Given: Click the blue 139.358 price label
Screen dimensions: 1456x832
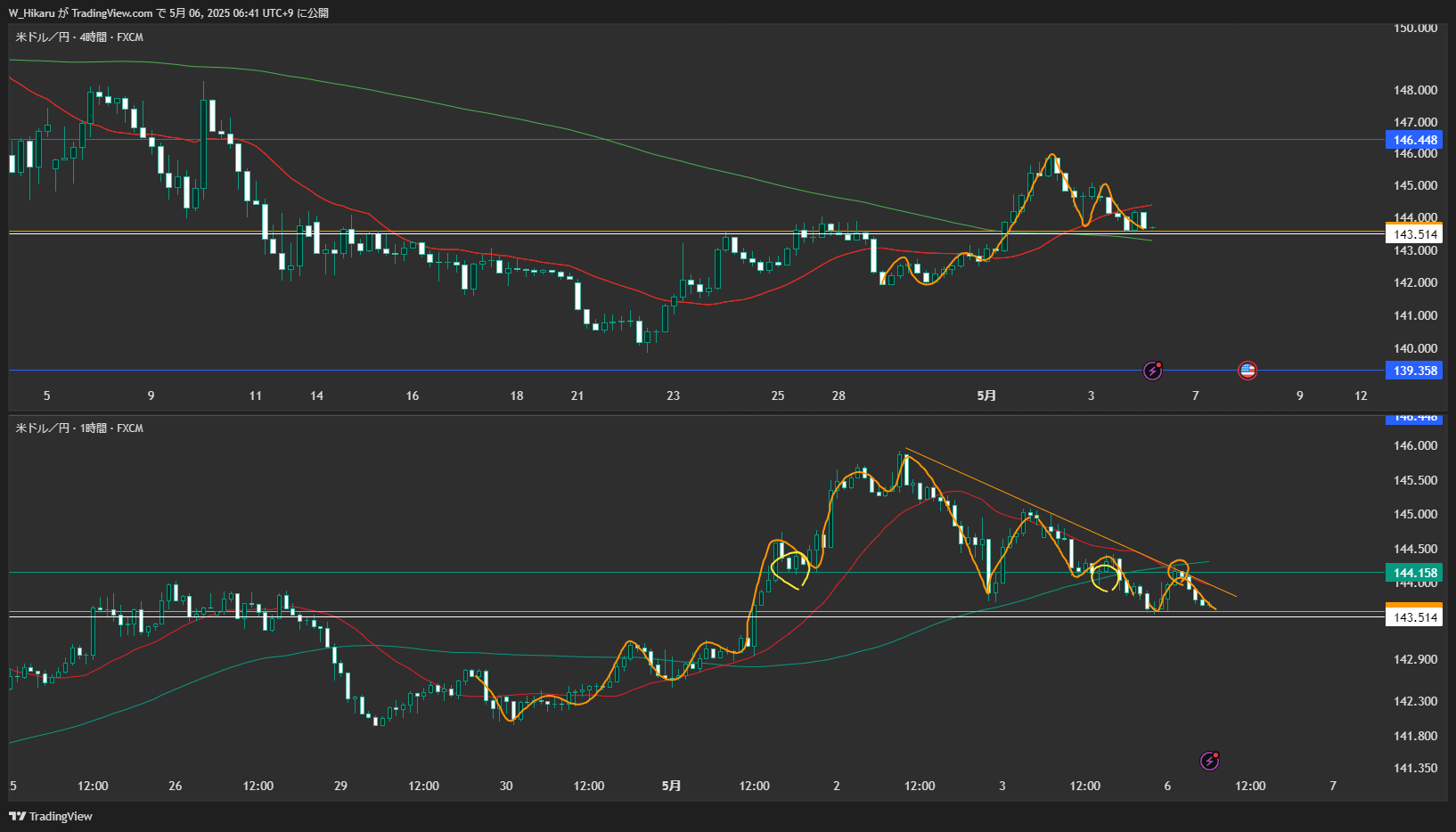Looking at the screenshot, I should tap(1414, 371).
